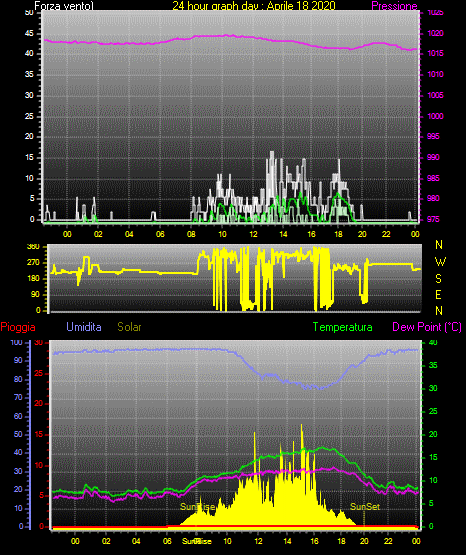The image size is (466, 555).
Task: Click the 24 hour graph date title
Action: 254,6
